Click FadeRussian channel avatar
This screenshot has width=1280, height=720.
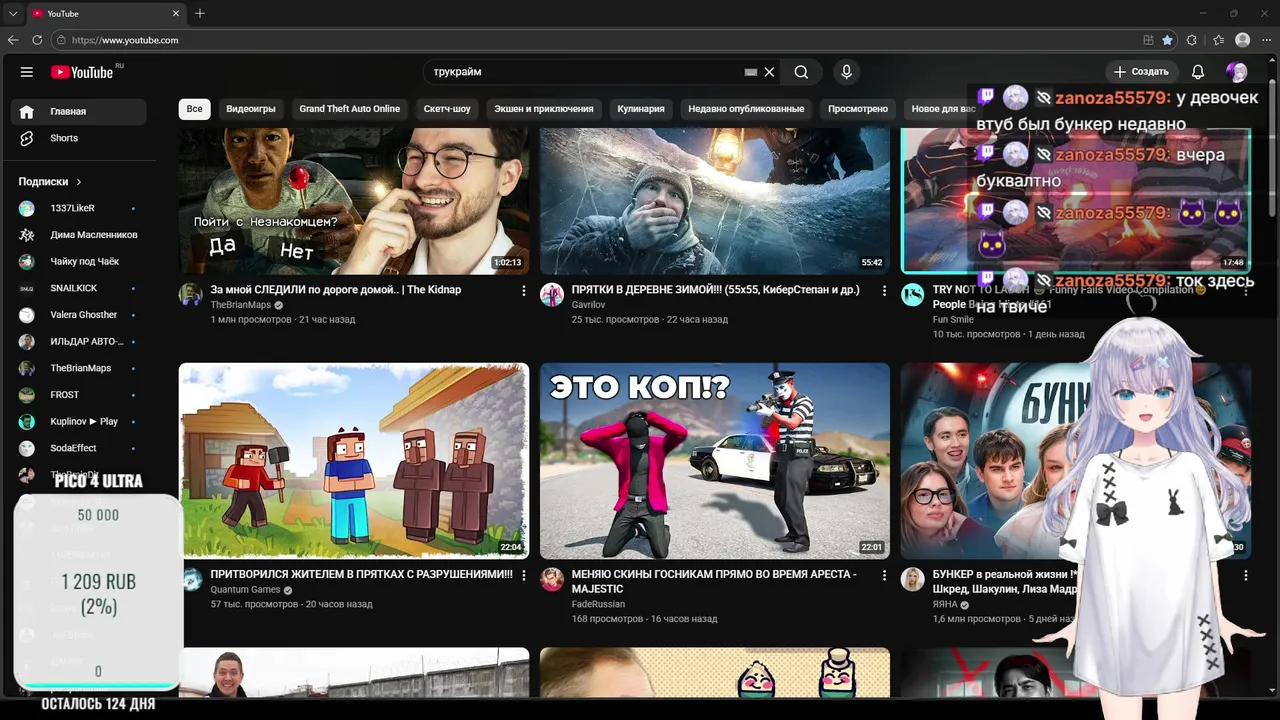[x=552, y=579]
